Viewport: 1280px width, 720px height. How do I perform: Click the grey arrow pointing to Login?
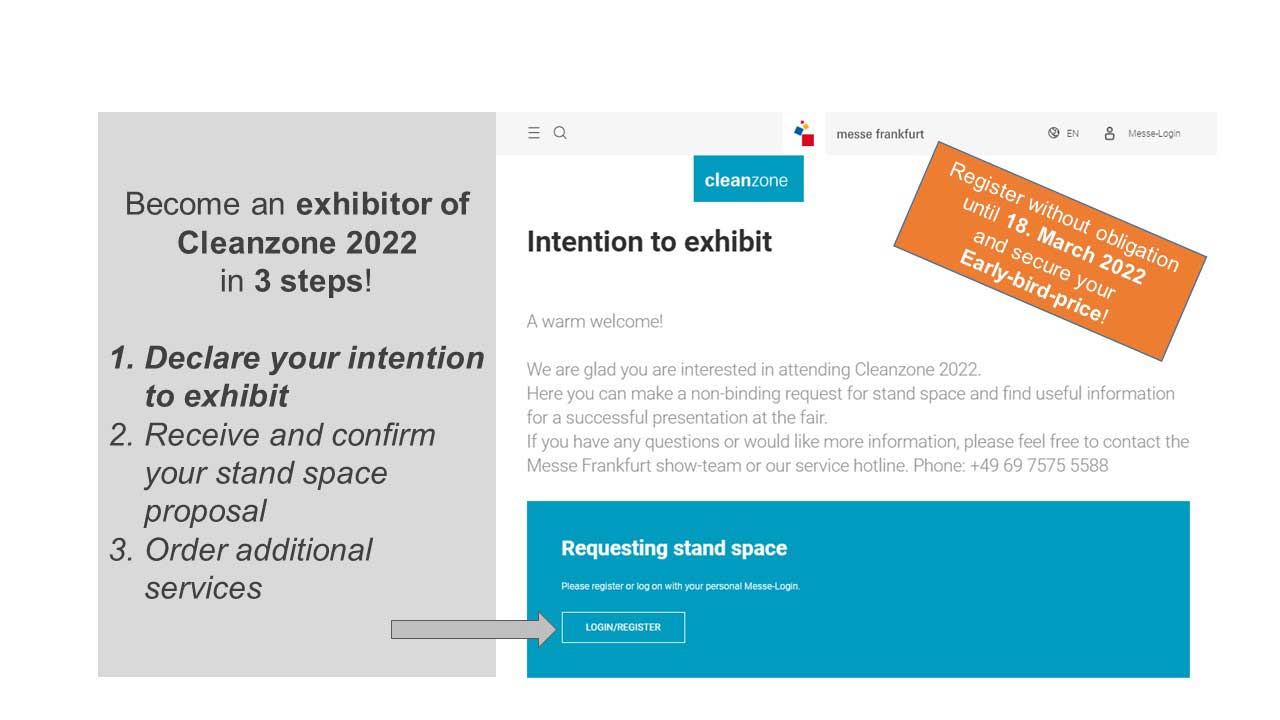[474, 629]
